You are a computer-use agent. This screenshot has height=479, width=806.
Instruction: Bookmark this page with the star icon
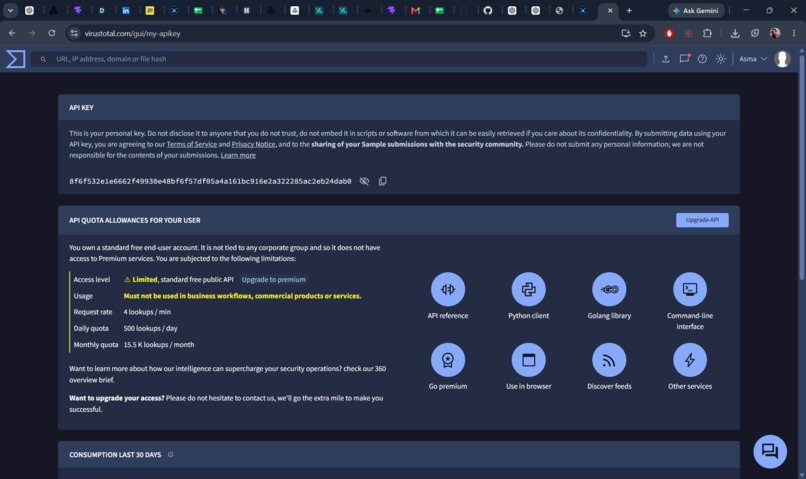click(643, 33)
